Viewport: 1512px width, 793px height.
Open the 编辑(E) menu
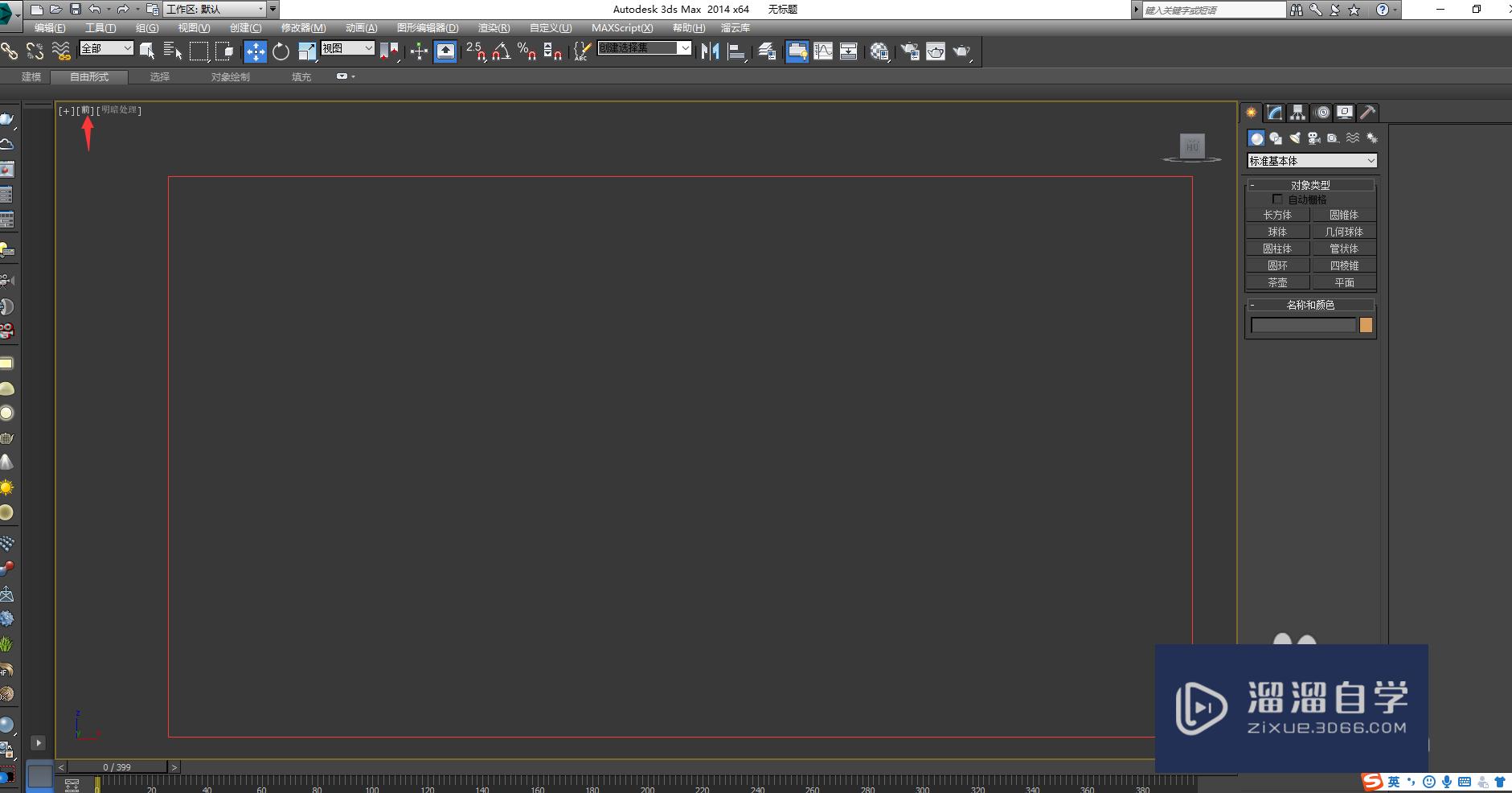tap(50, 27)
